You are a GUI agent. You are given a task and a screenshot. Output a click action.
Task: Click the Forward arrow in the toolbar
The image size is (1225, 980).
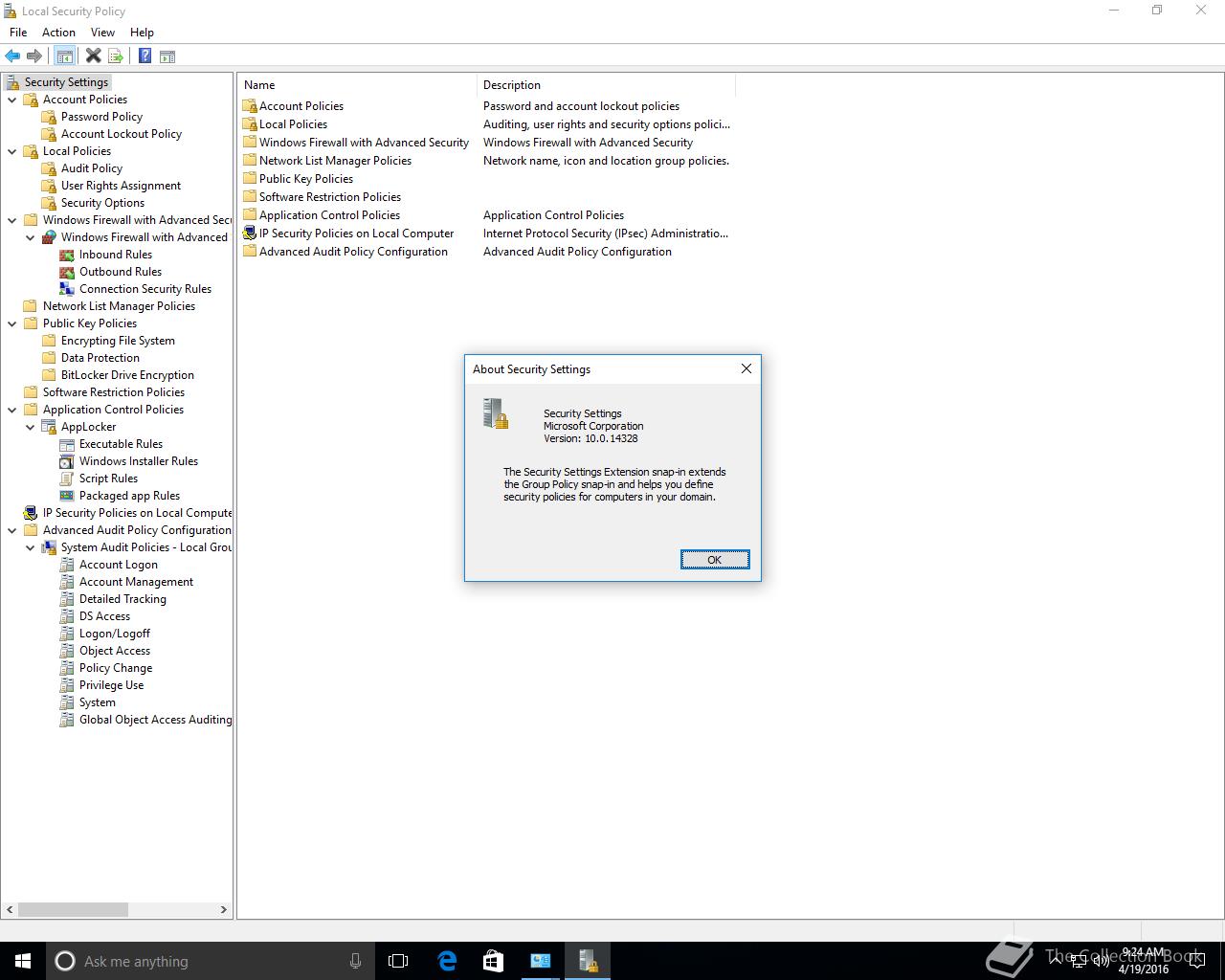click(x=34, y=56)
